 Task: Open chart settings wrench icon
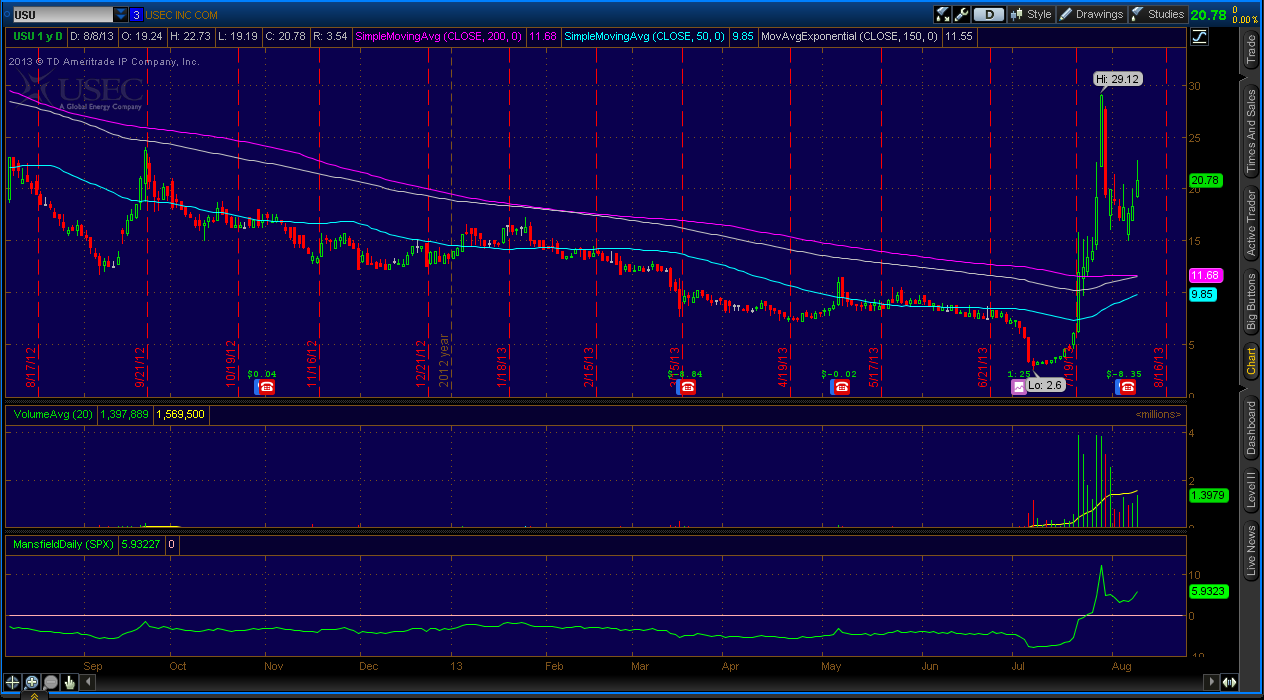click(961, 14)
